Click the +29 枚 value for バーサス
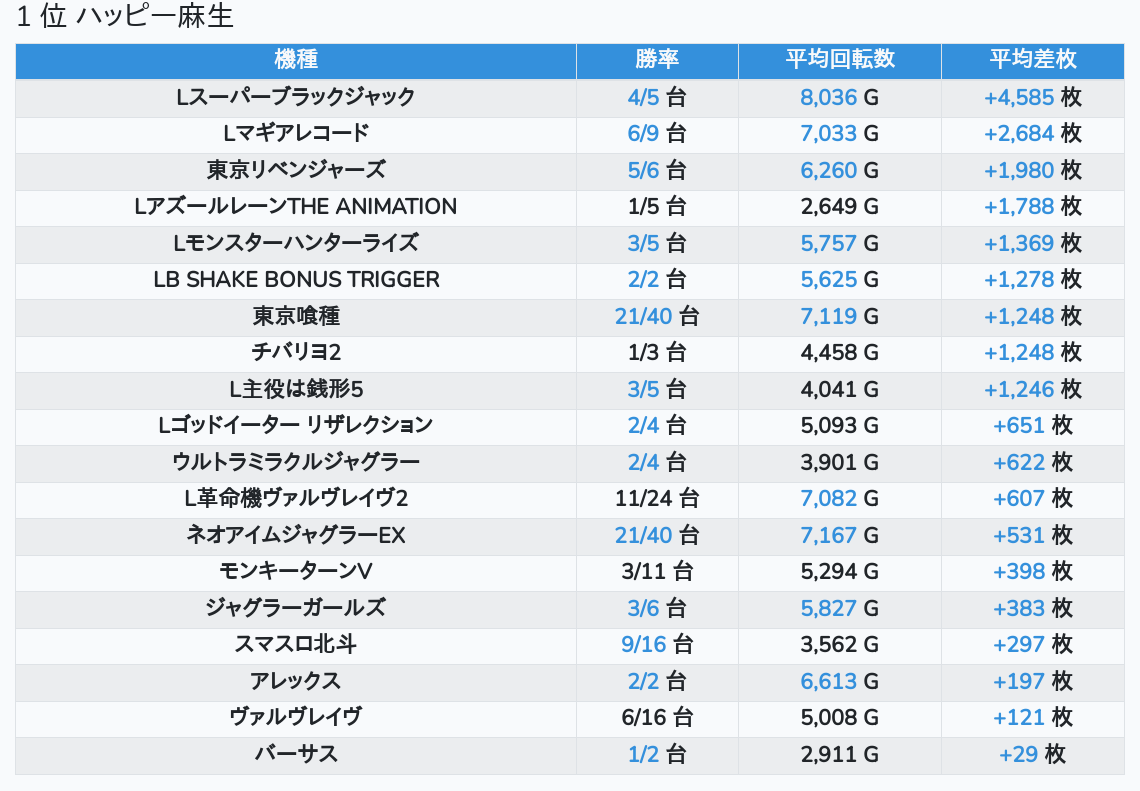 coord(1032,754)
